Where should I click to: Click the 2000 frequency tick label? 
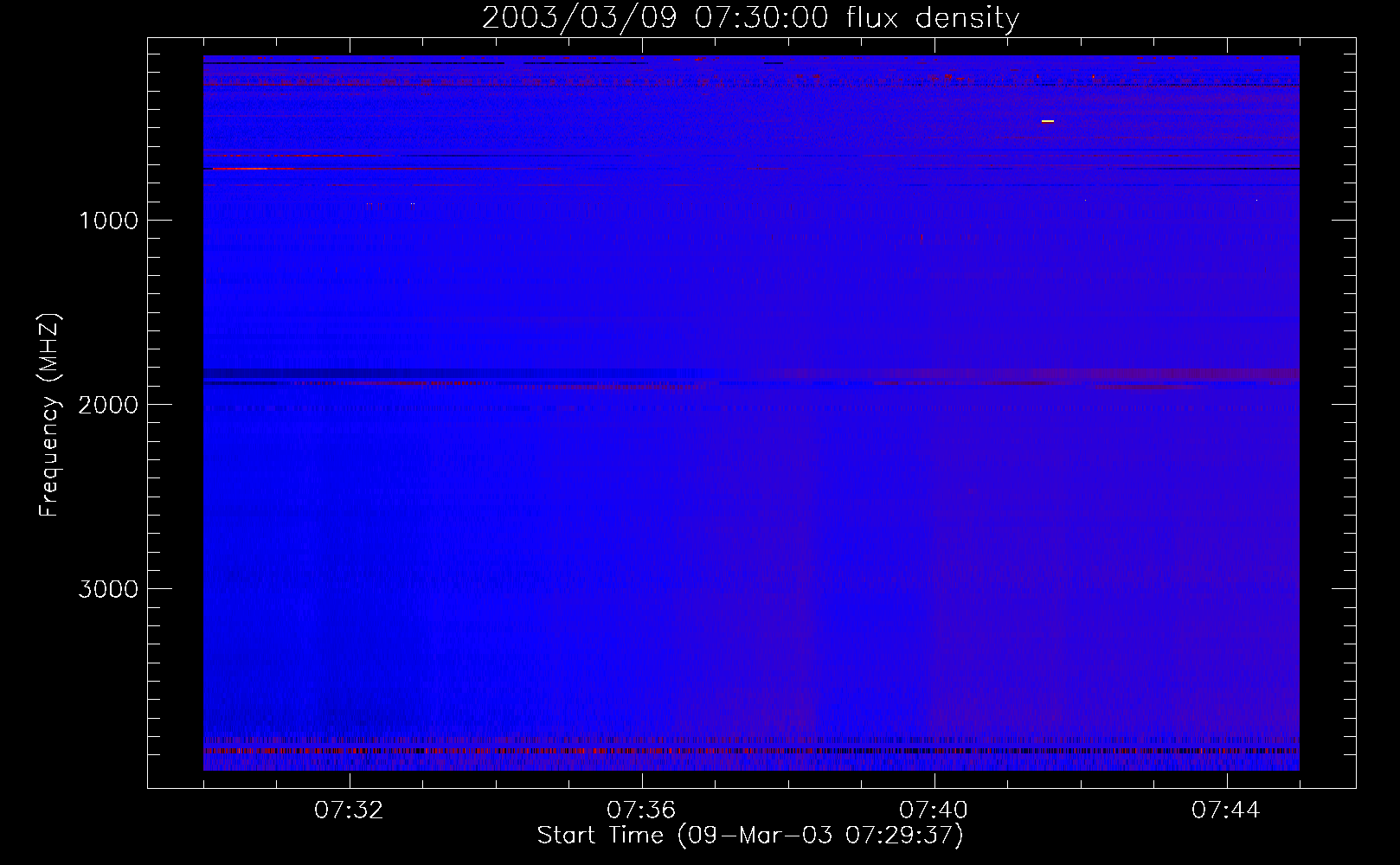tap(108, 405)
